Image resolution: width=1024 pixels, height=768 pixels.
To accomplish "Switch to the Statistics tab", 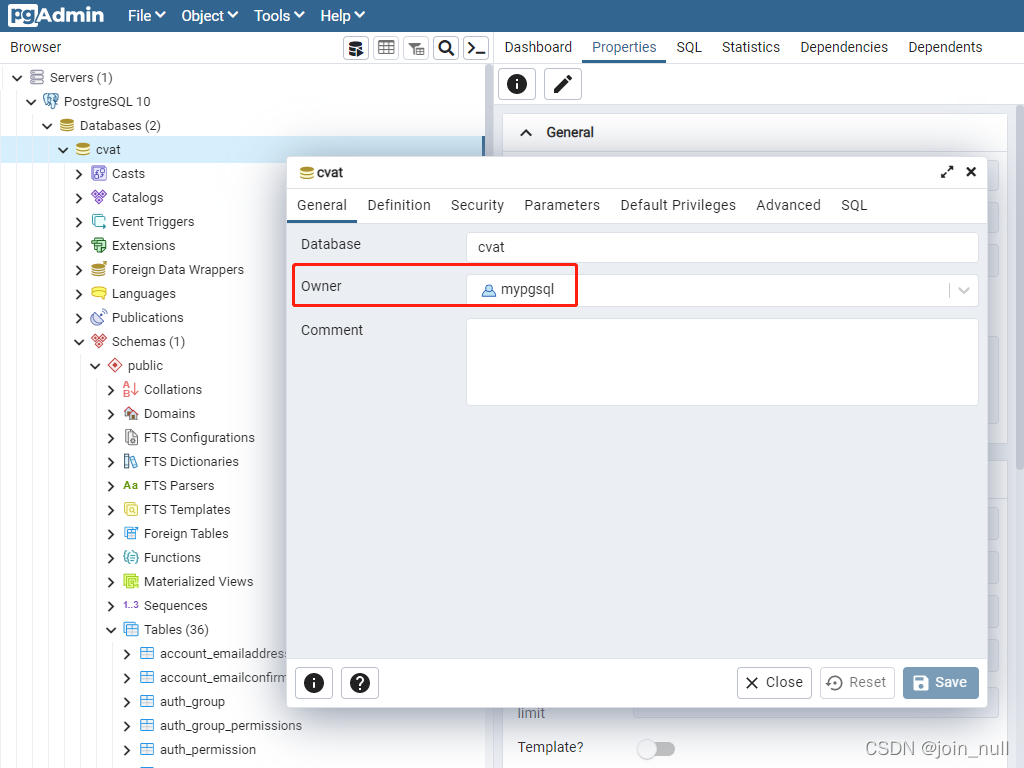I will [x=750, y=47].
